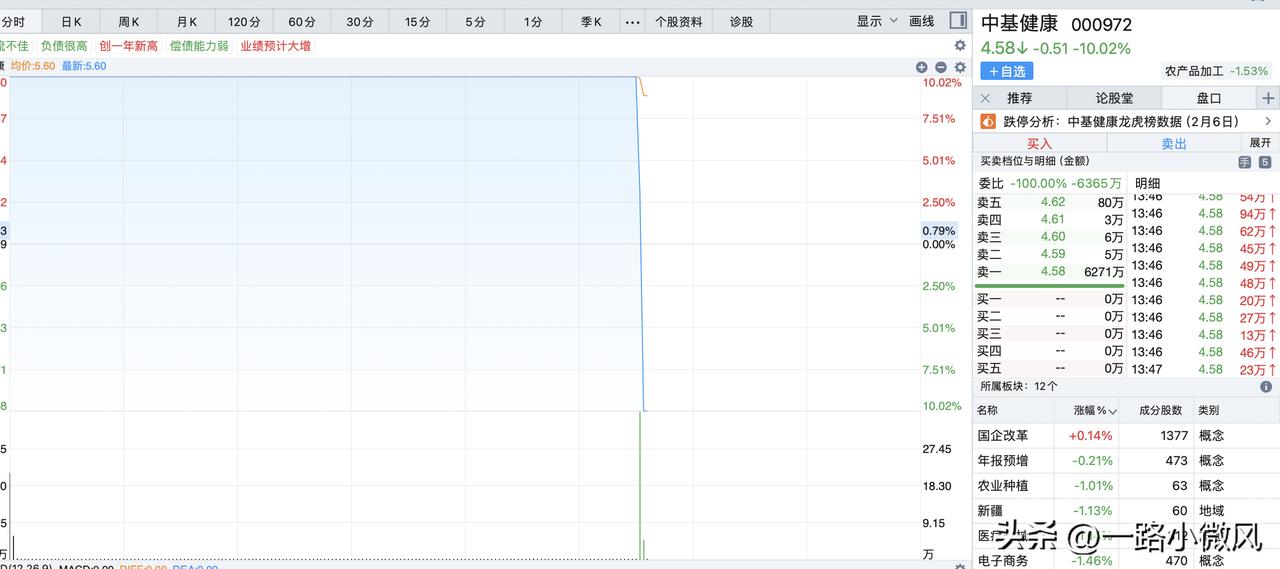Add a new panel tab with plus icon
1280x569 pixels.
point(1268,98)
